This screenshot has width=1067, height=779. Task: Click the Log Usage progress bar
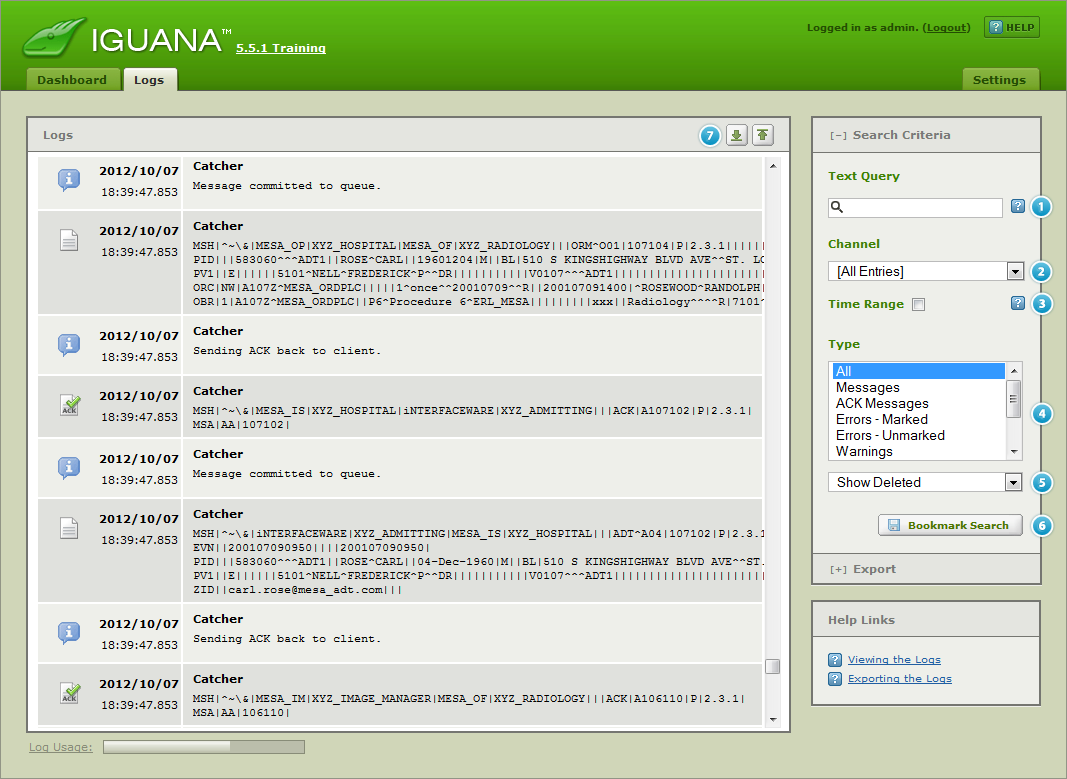(x=203, y=747)
